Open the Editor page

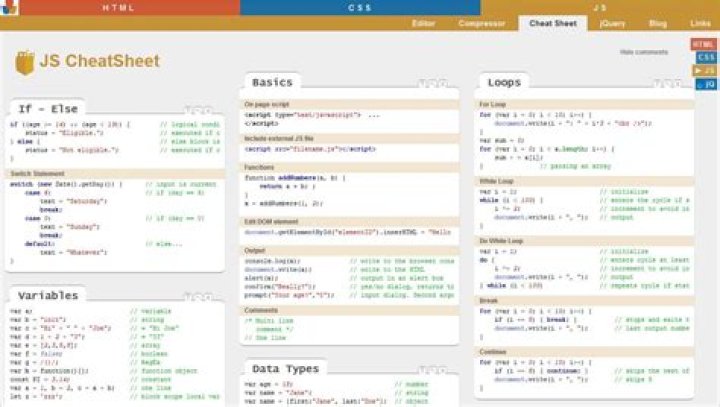[423, 23]
